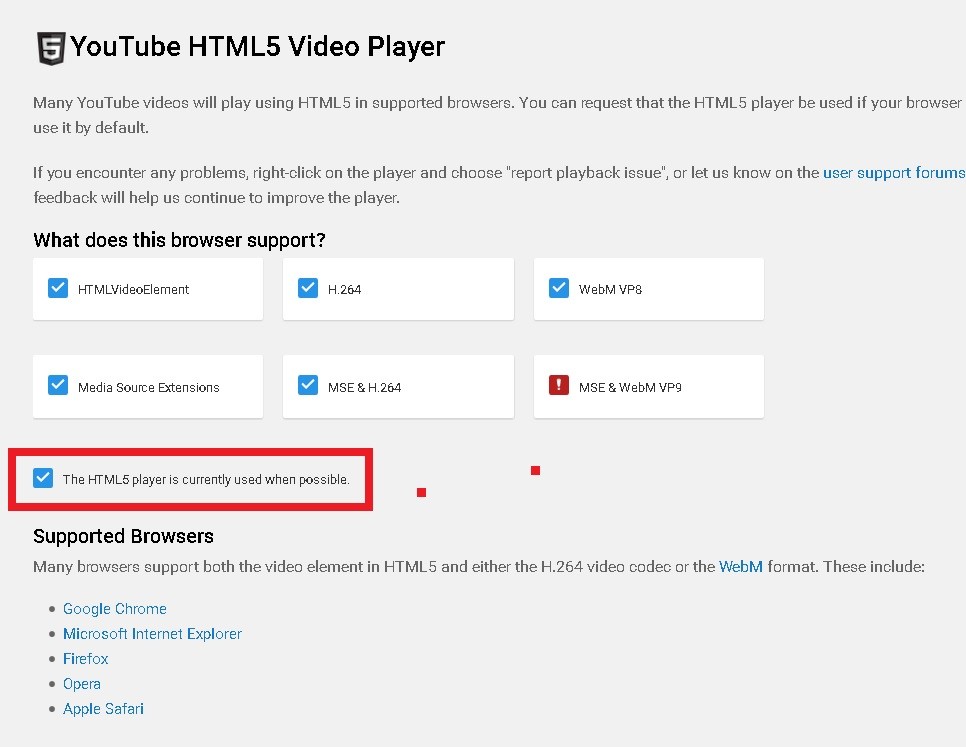Click the MSE & WebM VP9 label text
The width and height of the screenshot is (966, 747).
[630, 387]
